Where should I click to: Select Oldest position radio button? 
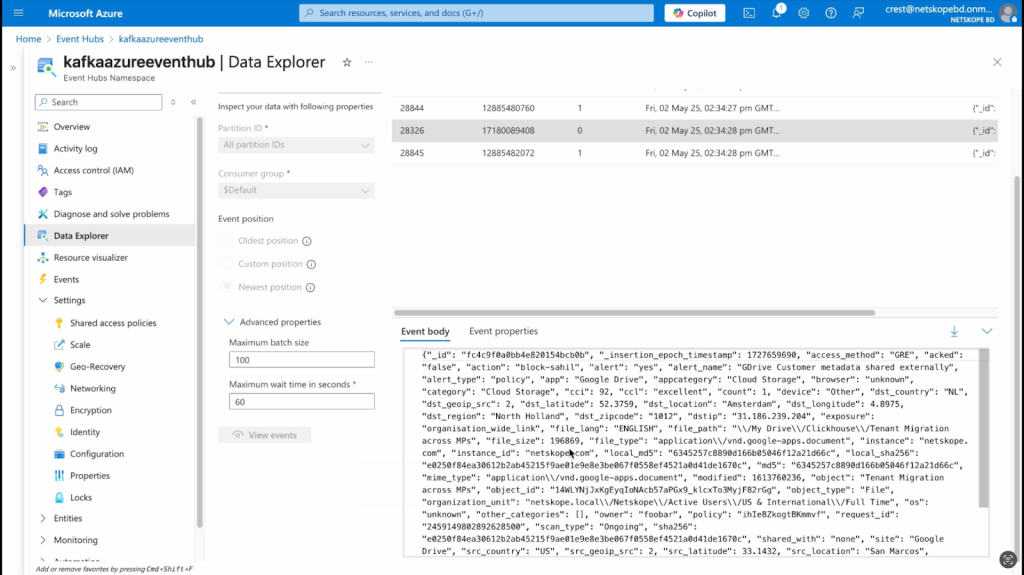coord(227,240)
